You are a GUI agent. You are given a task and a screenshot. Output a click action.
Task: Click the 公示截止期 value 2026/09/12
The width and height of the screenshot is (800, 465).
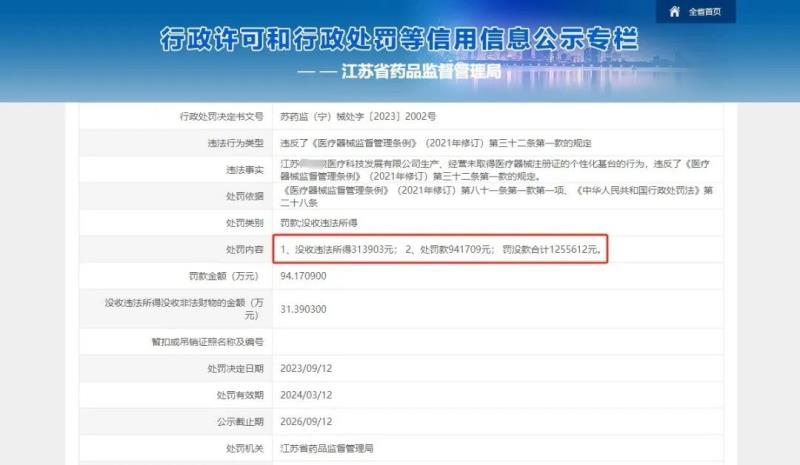(307, 421)
